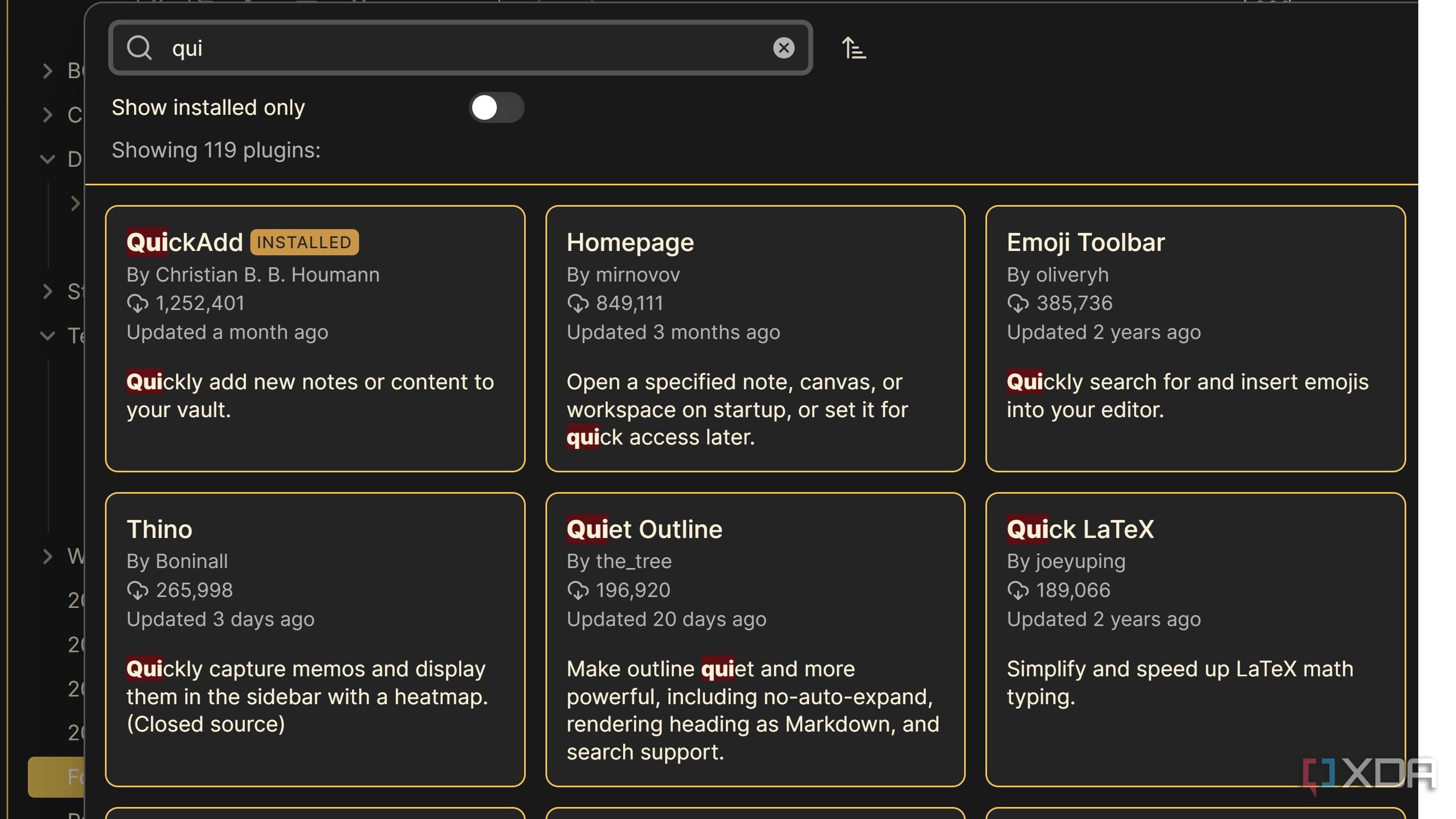Image resolution: width=1456 pixels, height=819 pixels.
Task: Open the Emoji Toolbar plugin card
Action: (1195, 338)
